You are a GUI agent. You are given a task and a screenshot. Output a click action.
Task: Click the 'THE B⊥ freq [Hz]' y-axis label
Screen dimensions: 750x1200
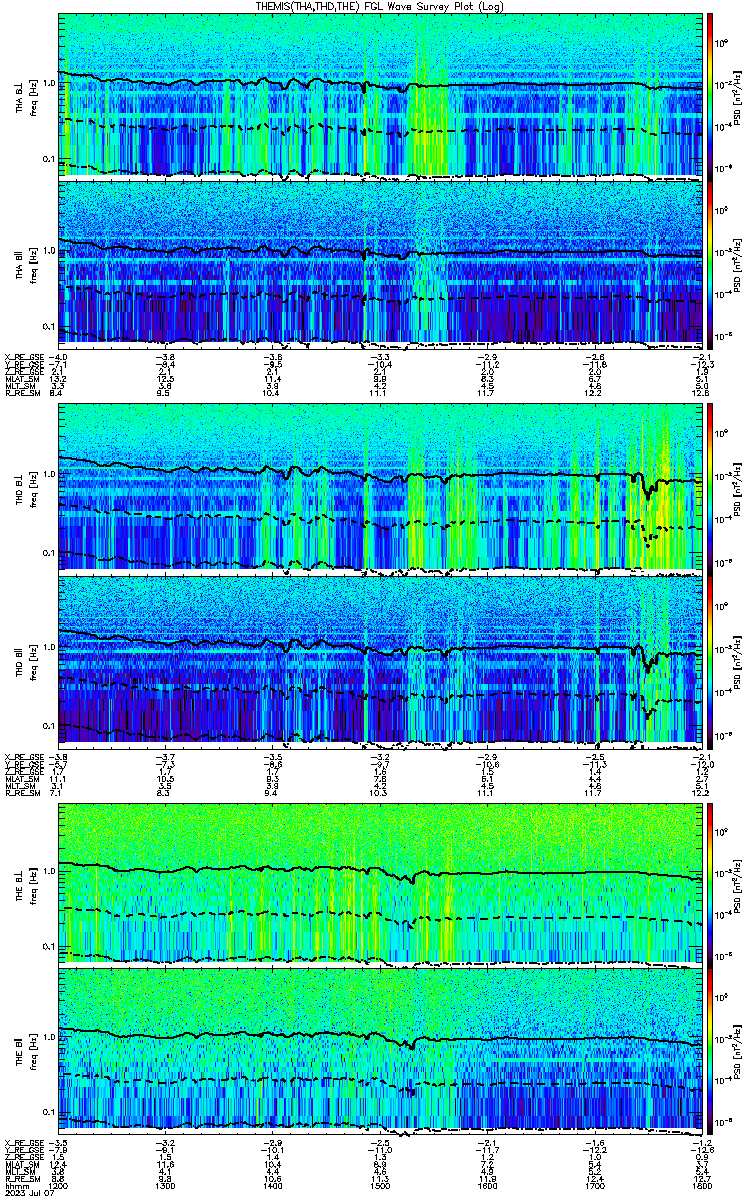[25, 884]
